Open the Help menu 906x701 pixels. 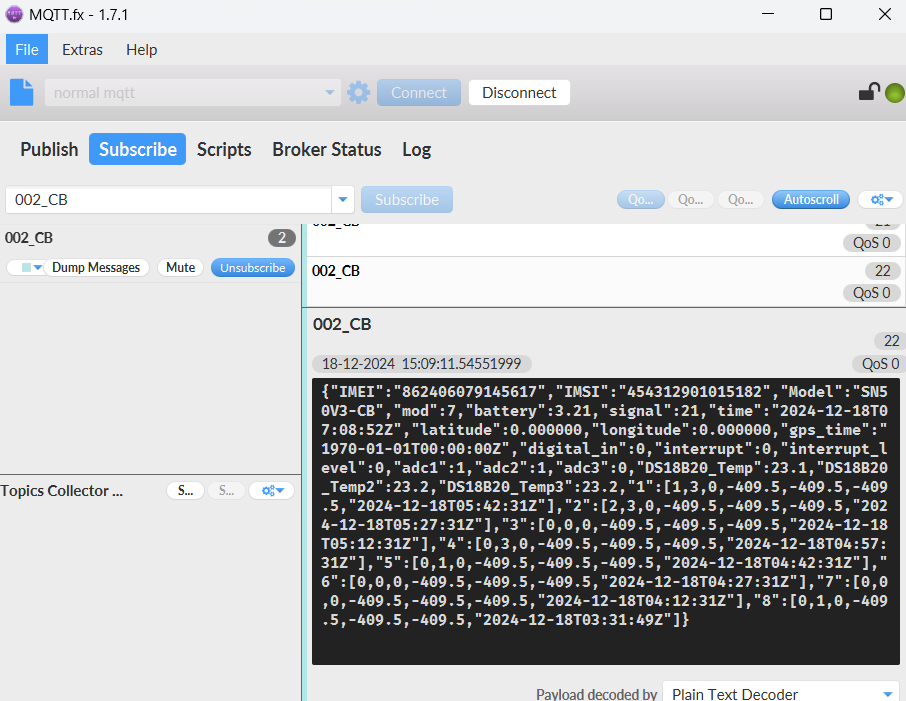click(142, 50)
